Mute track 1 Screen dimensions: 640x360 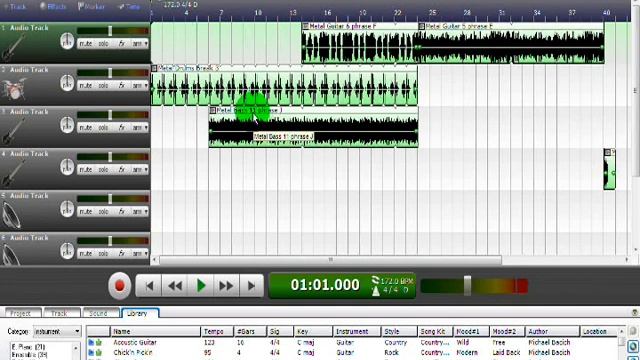tap(86, 43)
